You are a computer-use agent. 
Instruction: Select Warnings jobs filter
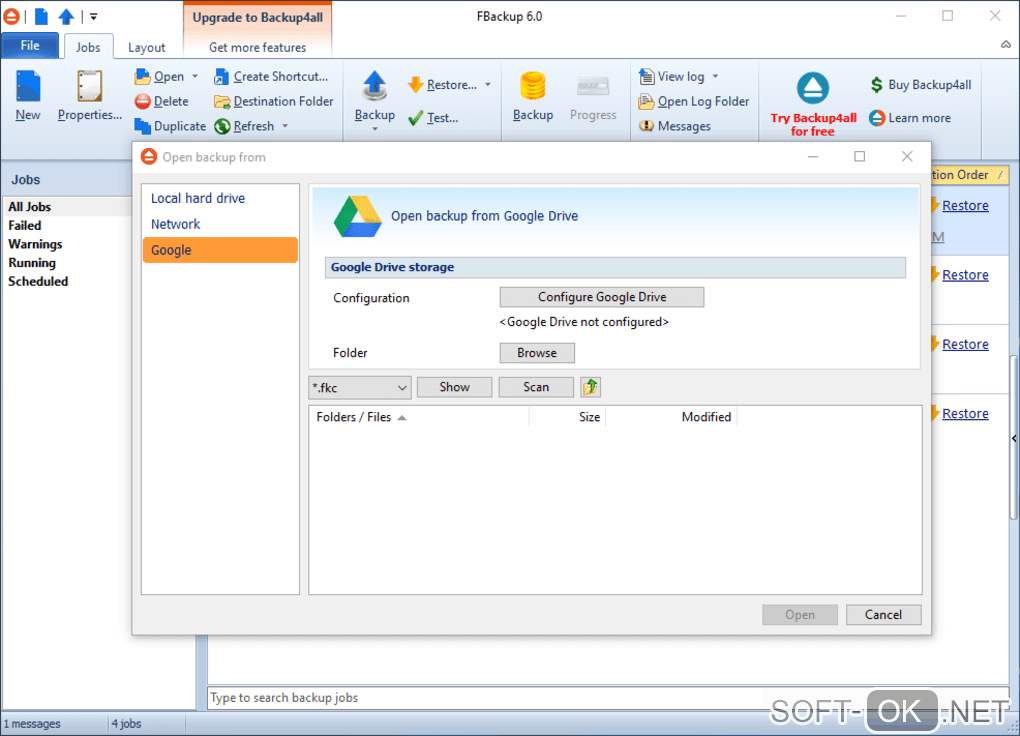tap(35, 245)
